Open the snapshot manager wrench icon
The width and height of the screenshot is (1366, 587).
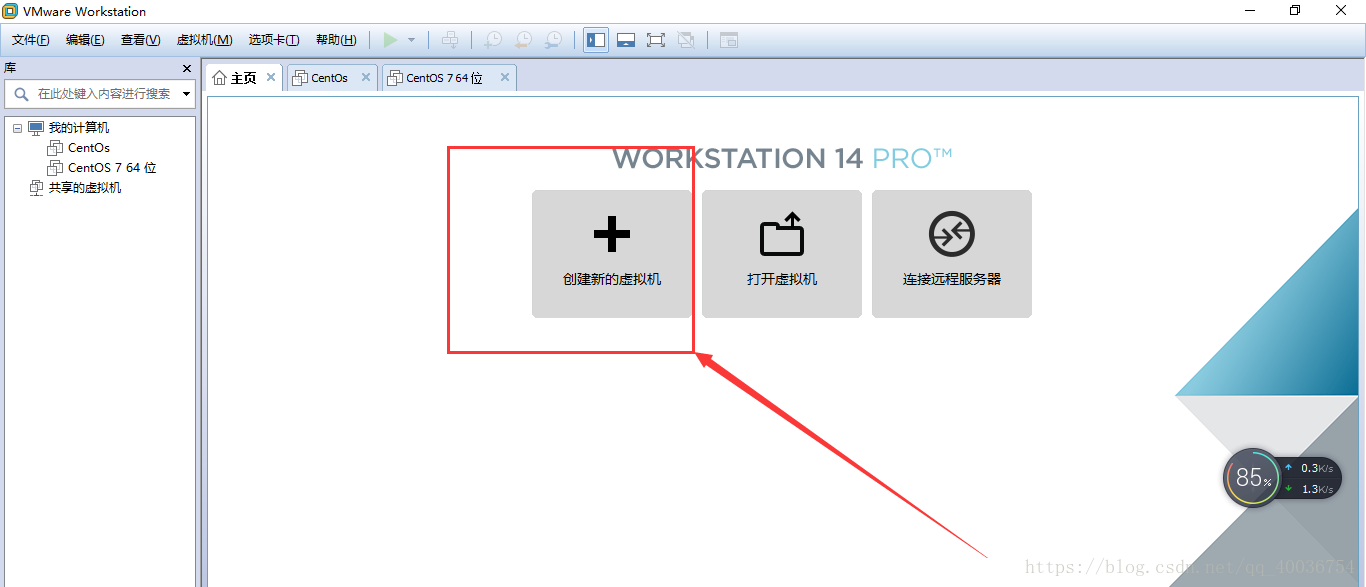[x=553, y=40]
